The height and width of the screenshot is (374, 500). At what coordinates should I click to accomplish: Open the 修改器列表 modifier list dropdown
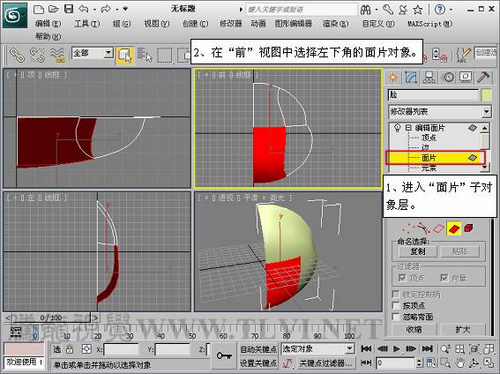(x=486, y=111)
